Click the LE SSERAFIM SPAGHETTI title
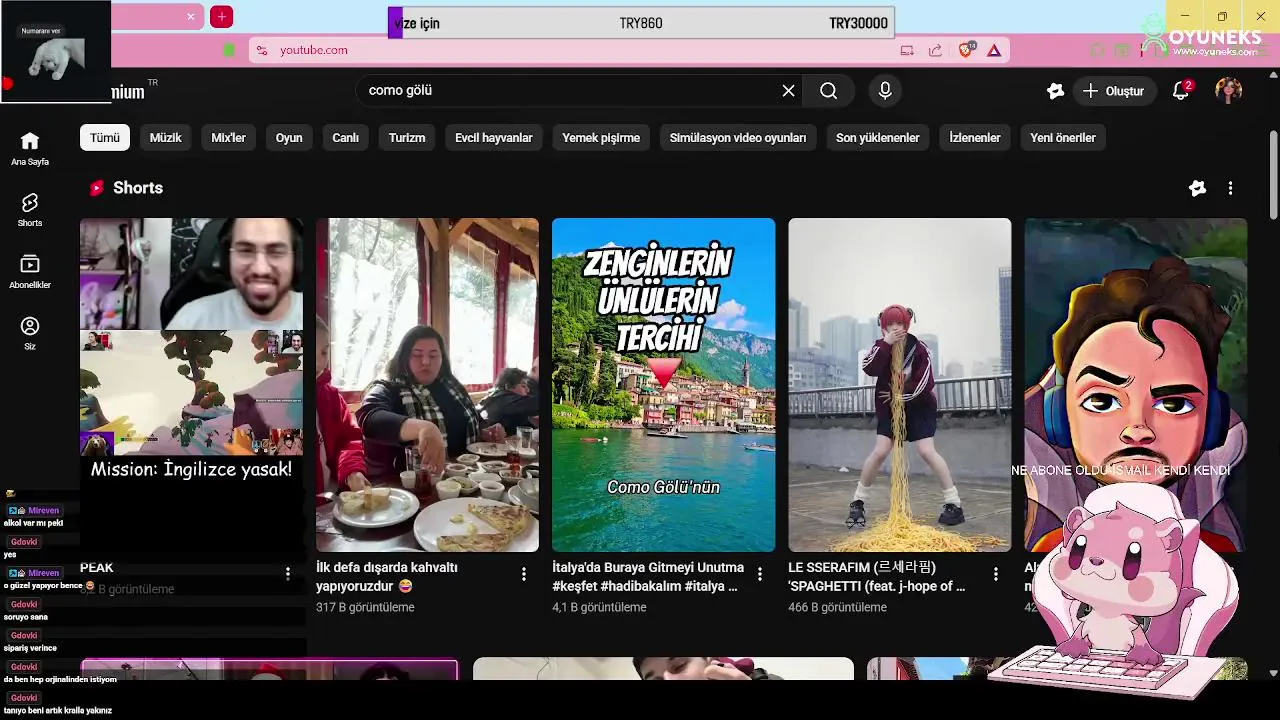The image size is (1280, 720). 877,577
